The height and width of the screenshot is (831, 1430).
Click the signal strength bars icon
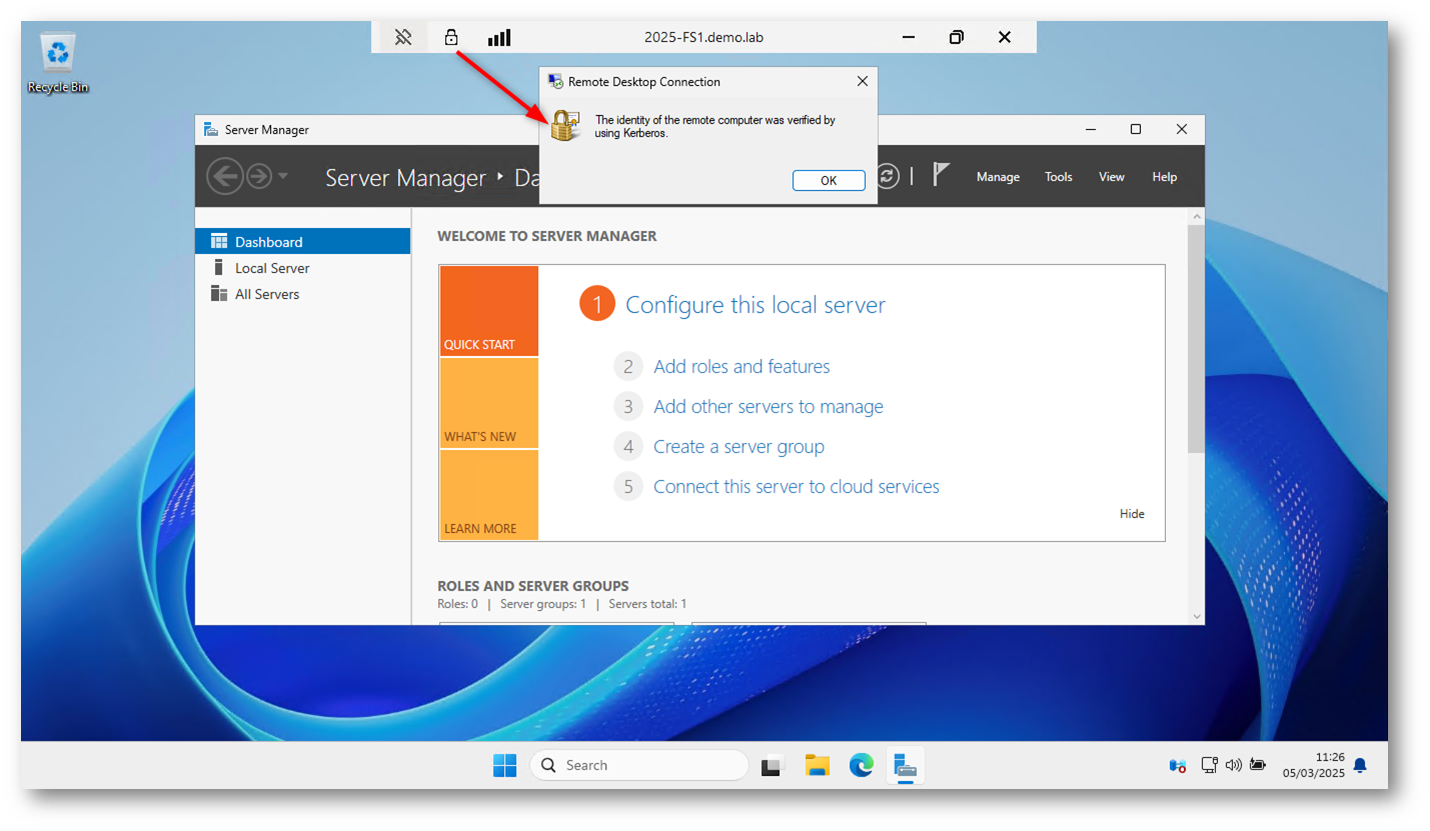click(499, 38)
